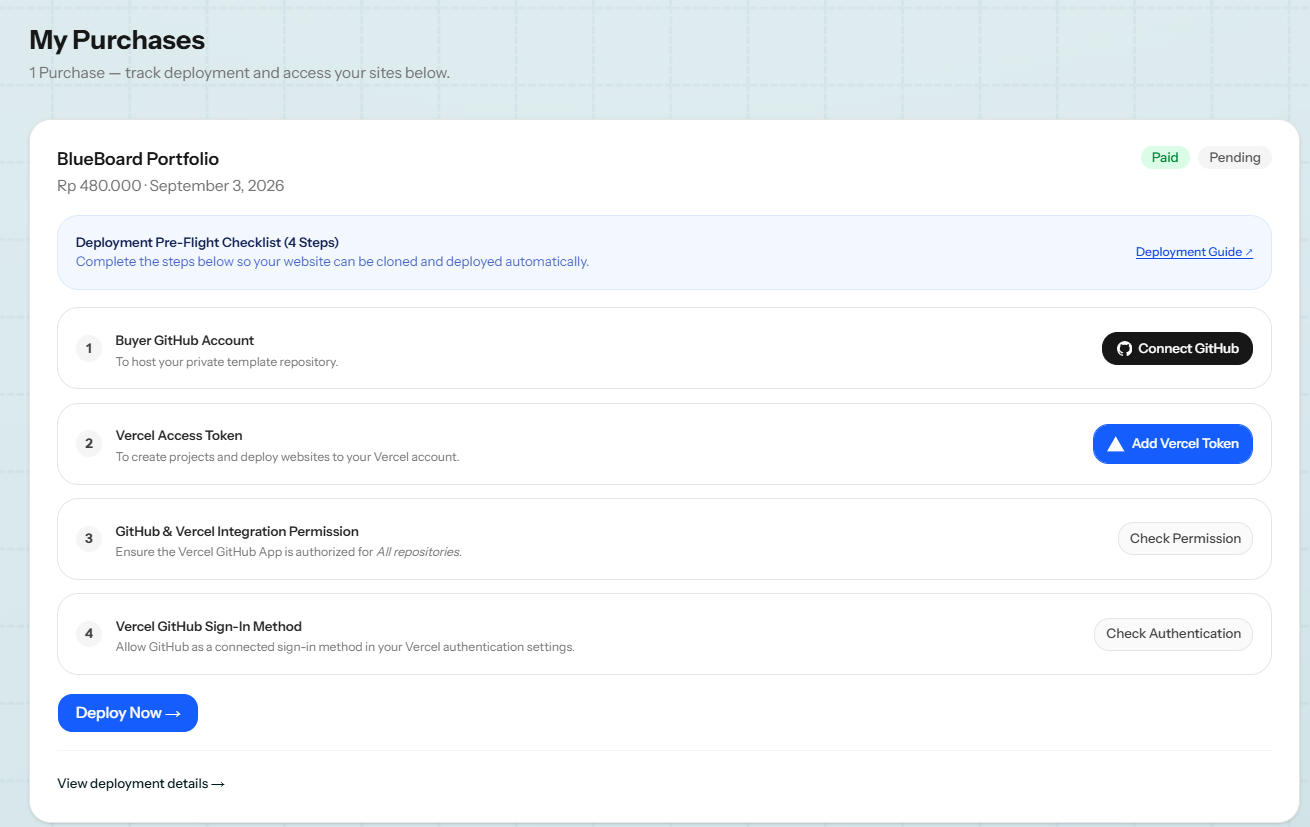1310x827 pixels.
Task: Click the Pending status badge
Action: 1235,158
